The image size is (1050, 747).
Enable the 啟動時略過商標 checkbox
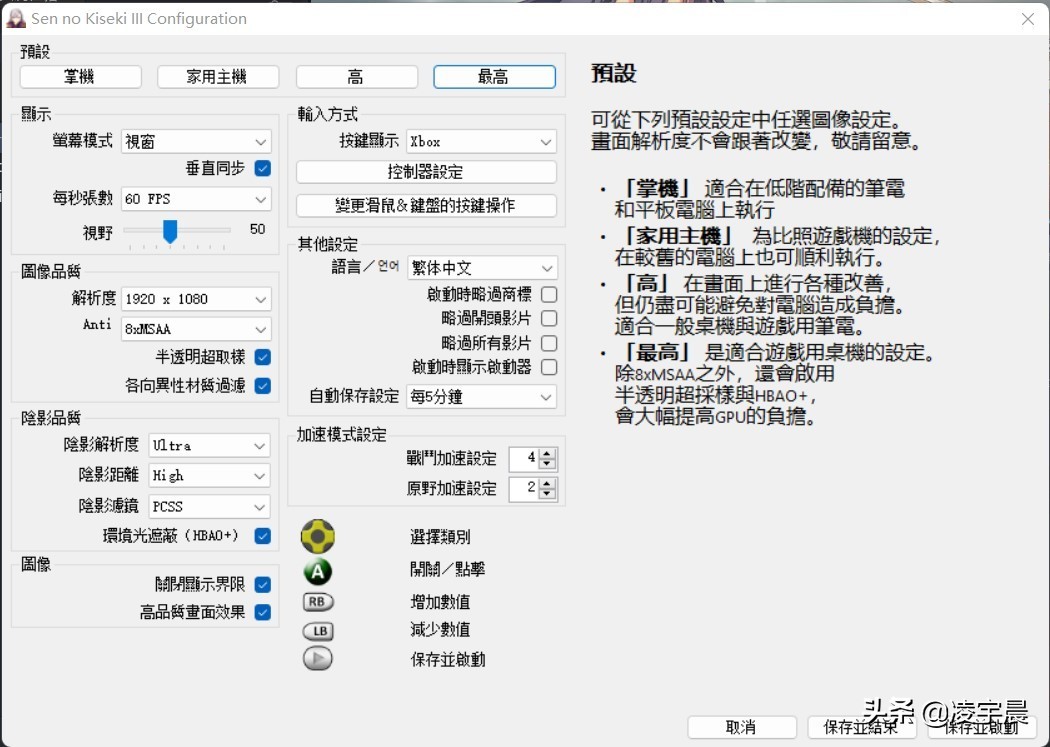549,295
